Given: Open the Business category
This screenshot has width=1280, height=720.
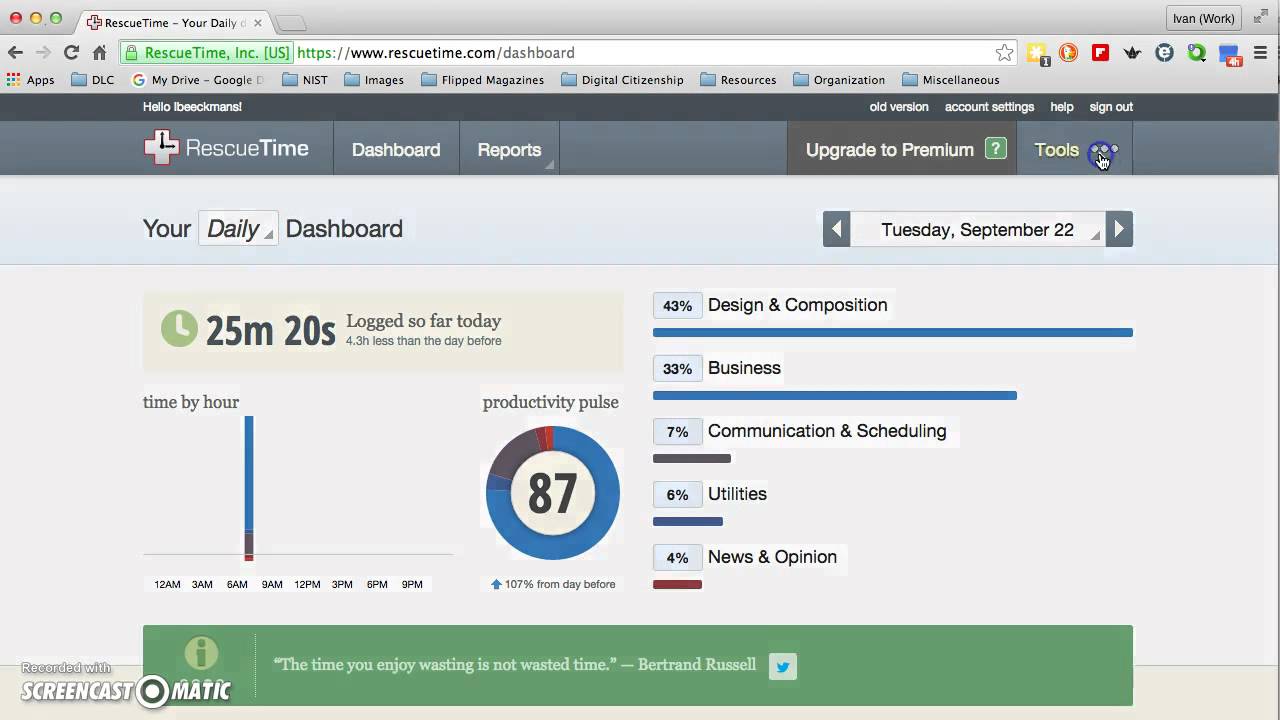Looking at the screenshot, I should coord(744,368).
